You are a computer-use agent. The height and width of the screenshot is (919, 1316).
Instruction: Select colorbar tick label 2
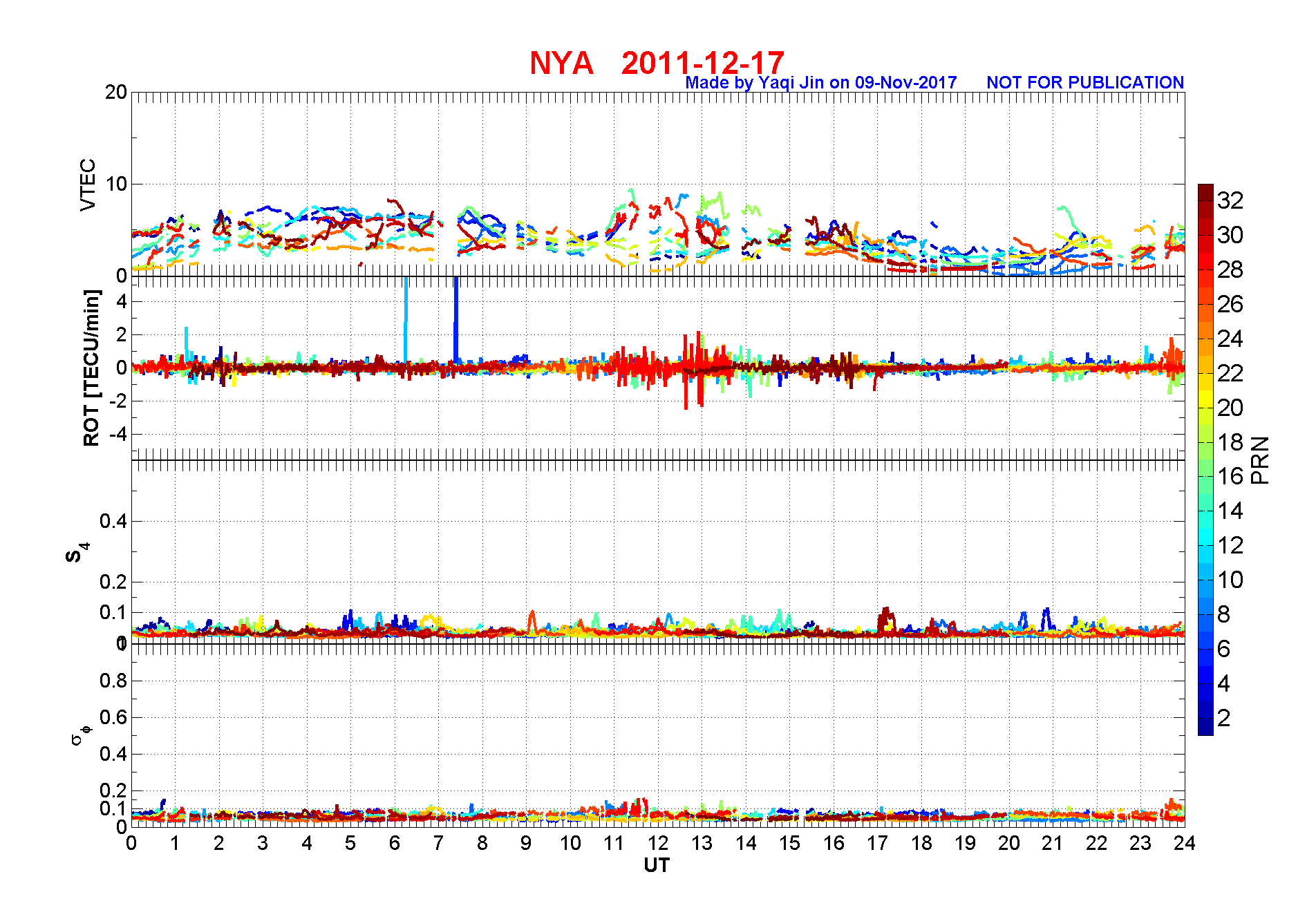click(1224, 718)
